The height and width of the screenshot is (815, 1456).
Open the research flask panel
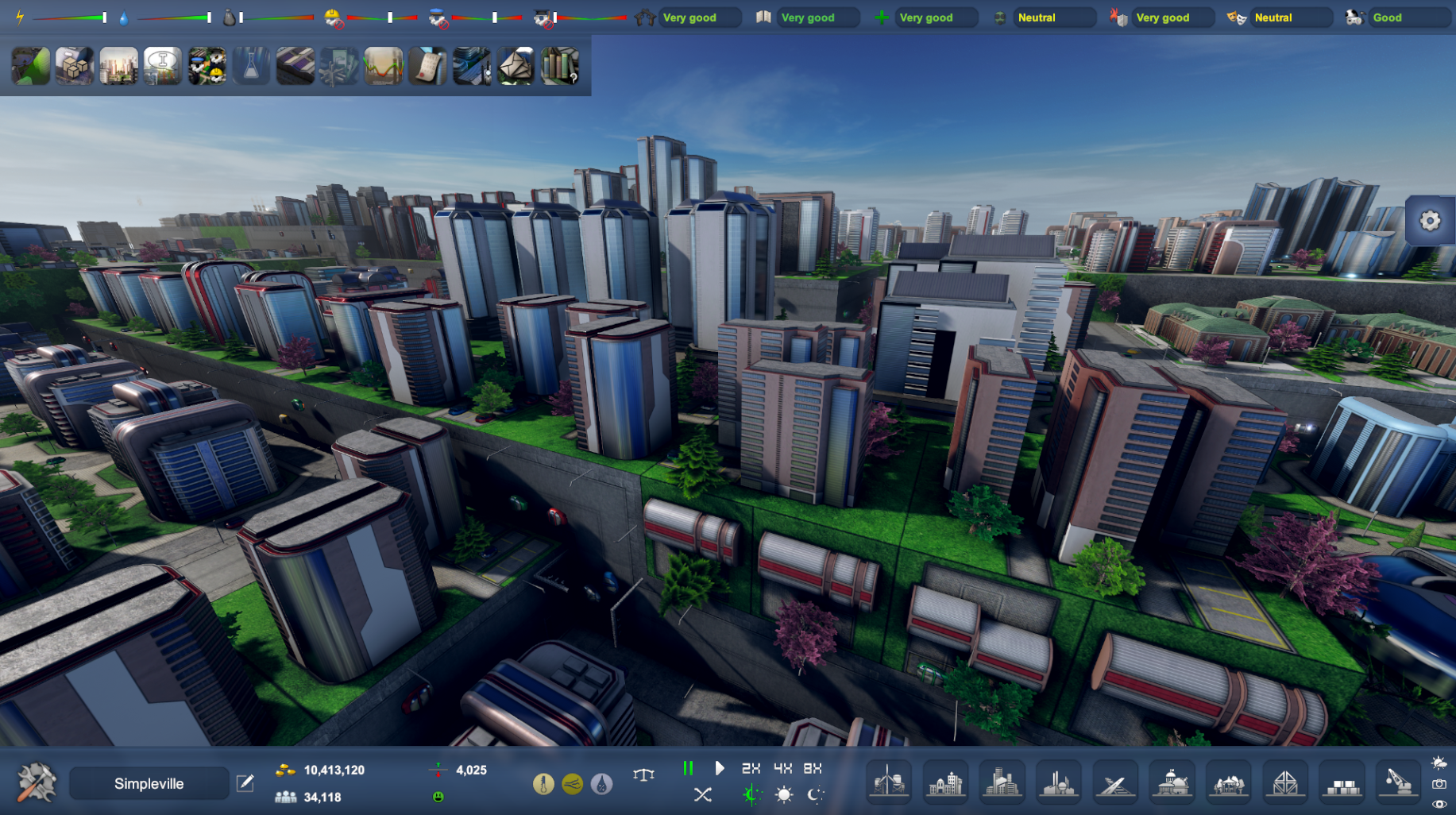(x=251, y=65)
